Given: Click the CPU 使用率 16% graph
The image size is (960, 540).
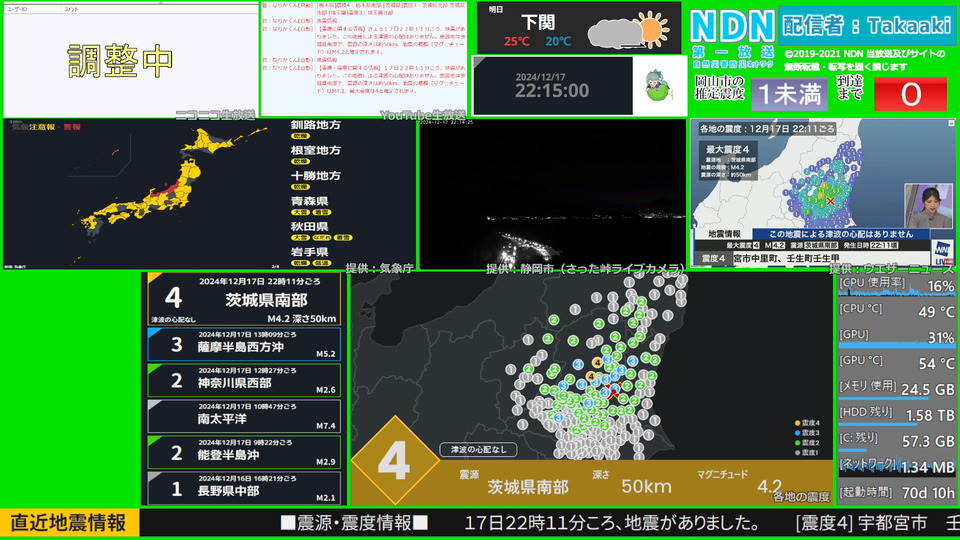Looking at the screenshot, I should pyautogui.click(x=896, y=285).
